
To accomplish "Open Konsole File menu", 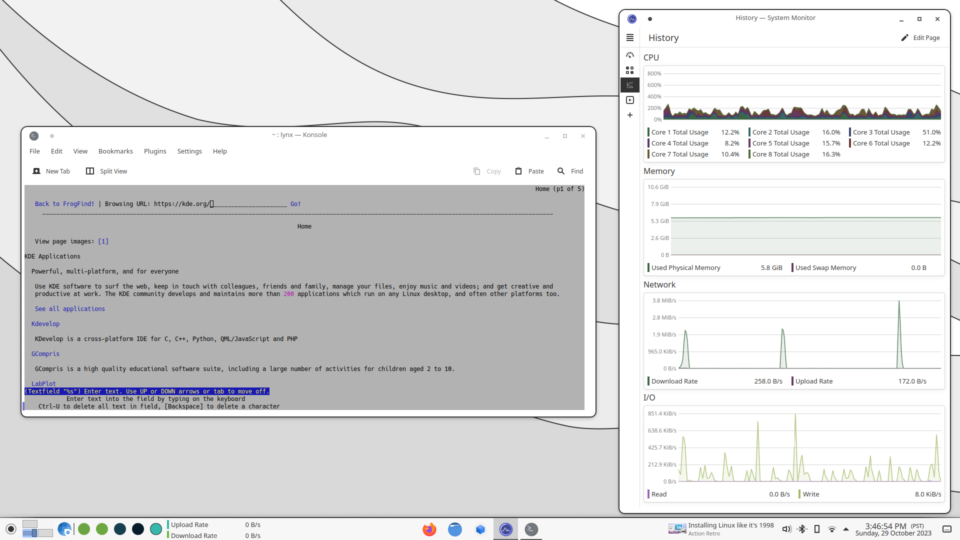I will click(x=34, y=151).
